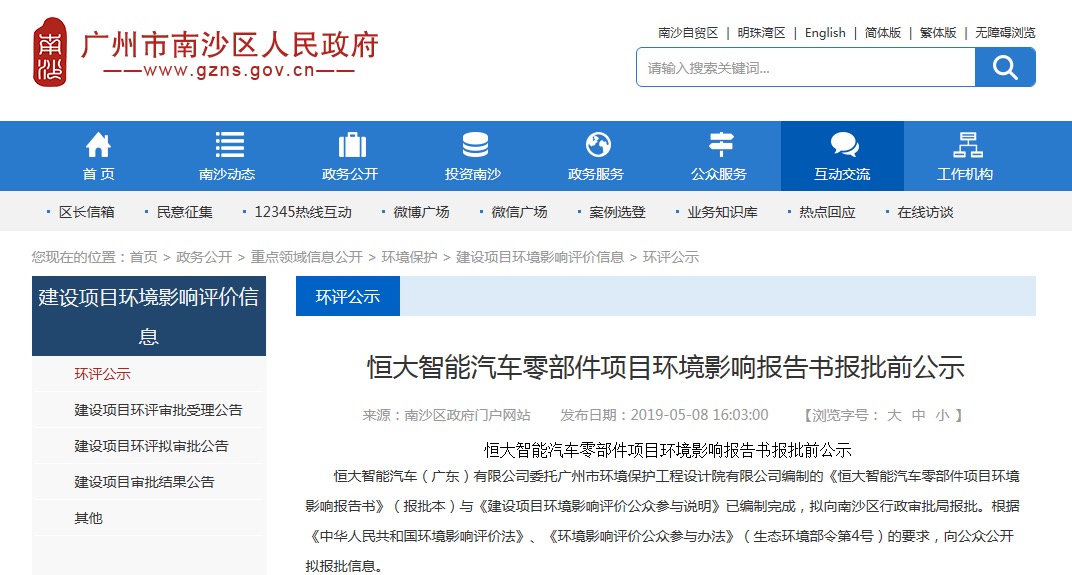Viewport: 1072px width, 575px height.
Task: Select 环评公示 in the left sidebar
Action: click(x=103, y=374)
